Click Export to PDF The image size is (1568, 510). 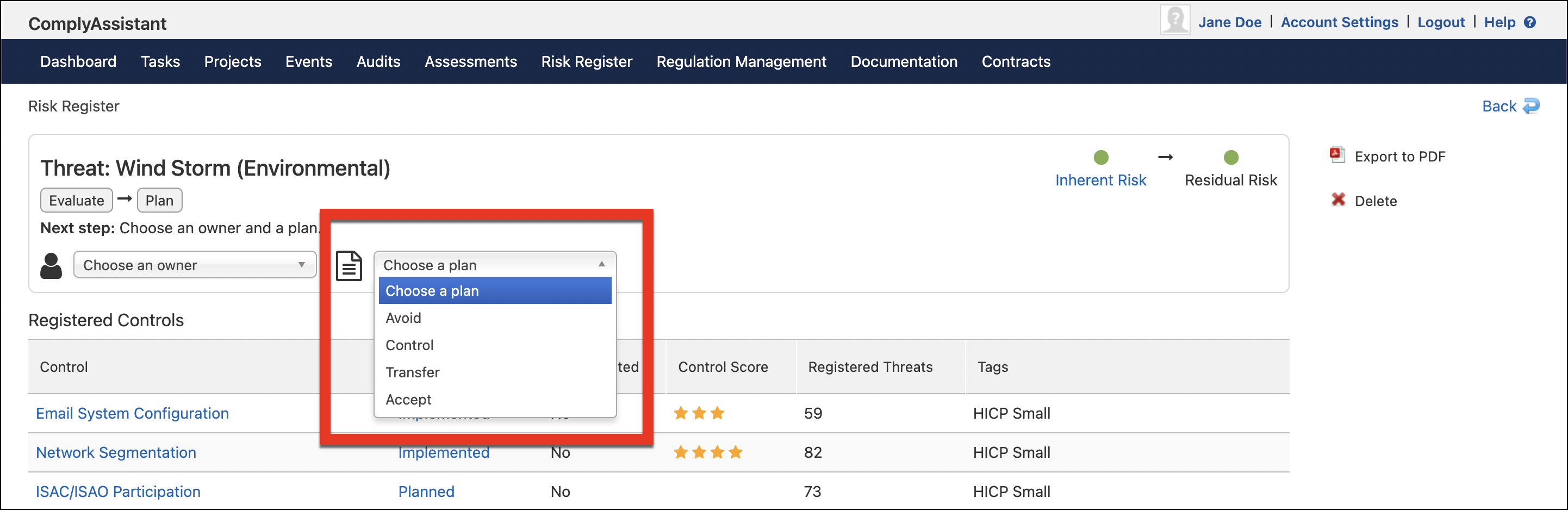[1399, 157]
